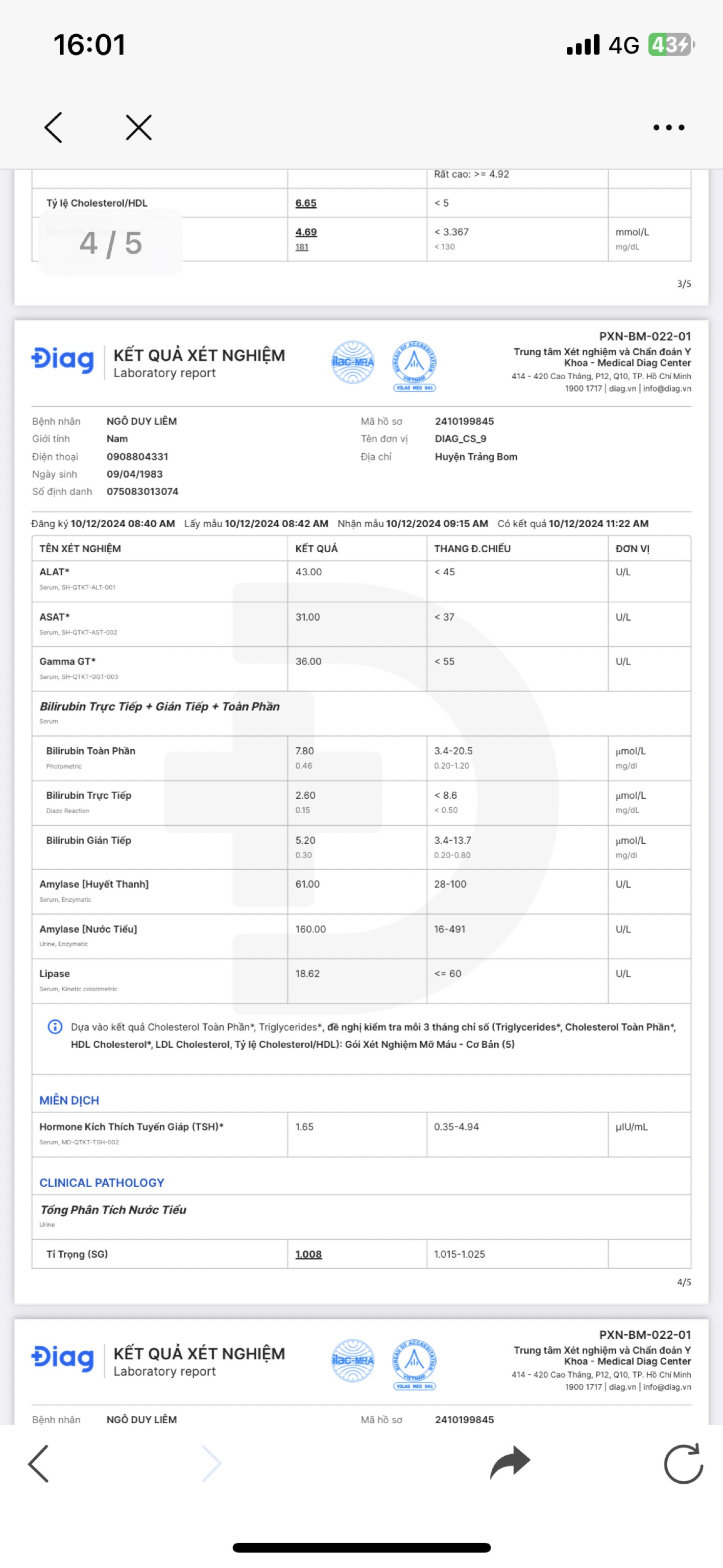Open the three-dot more options menu

(x=668, y=128)
